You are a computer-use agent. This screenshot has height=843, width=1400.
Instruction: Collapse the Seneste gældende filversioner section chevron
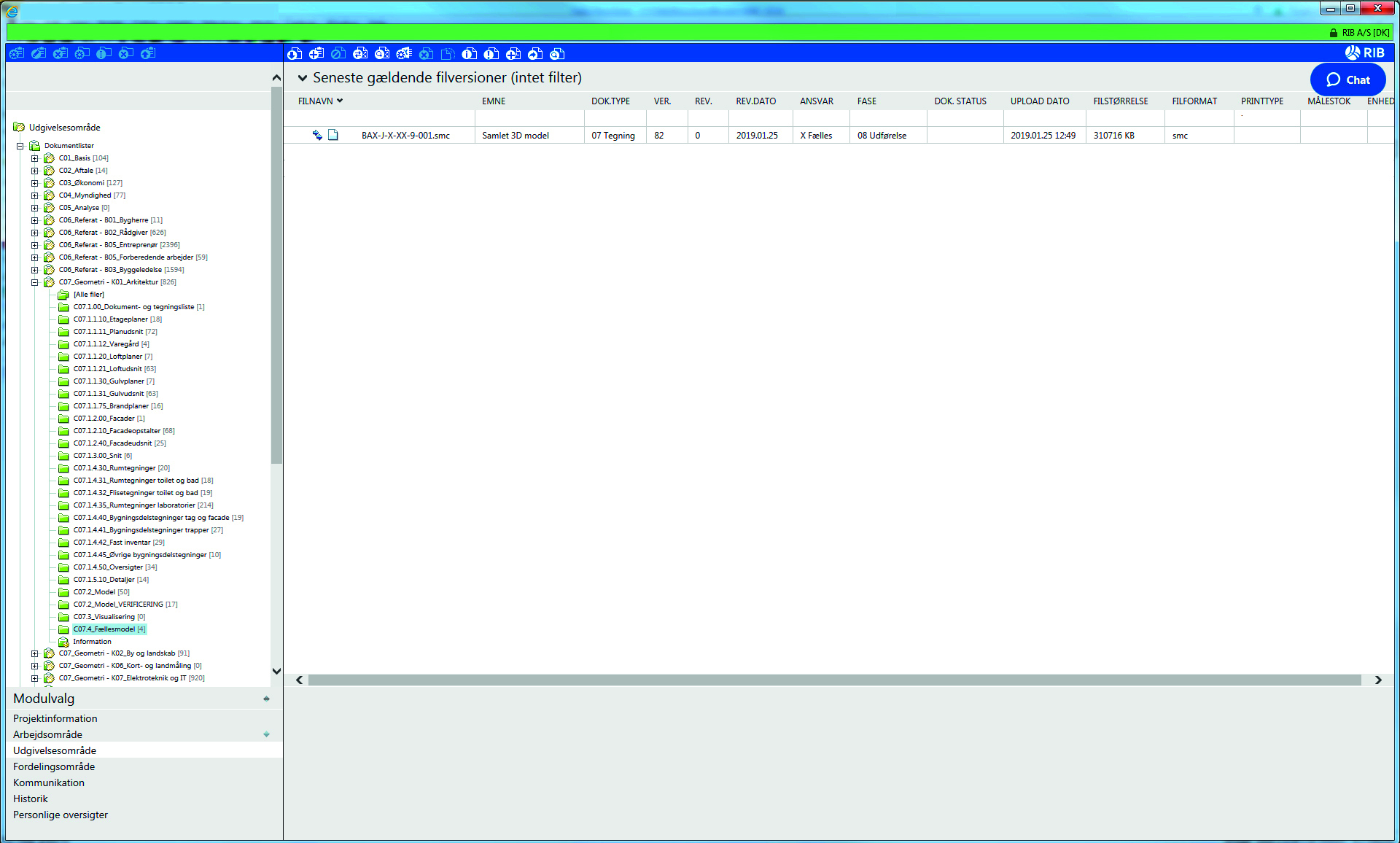coord(302,78)
